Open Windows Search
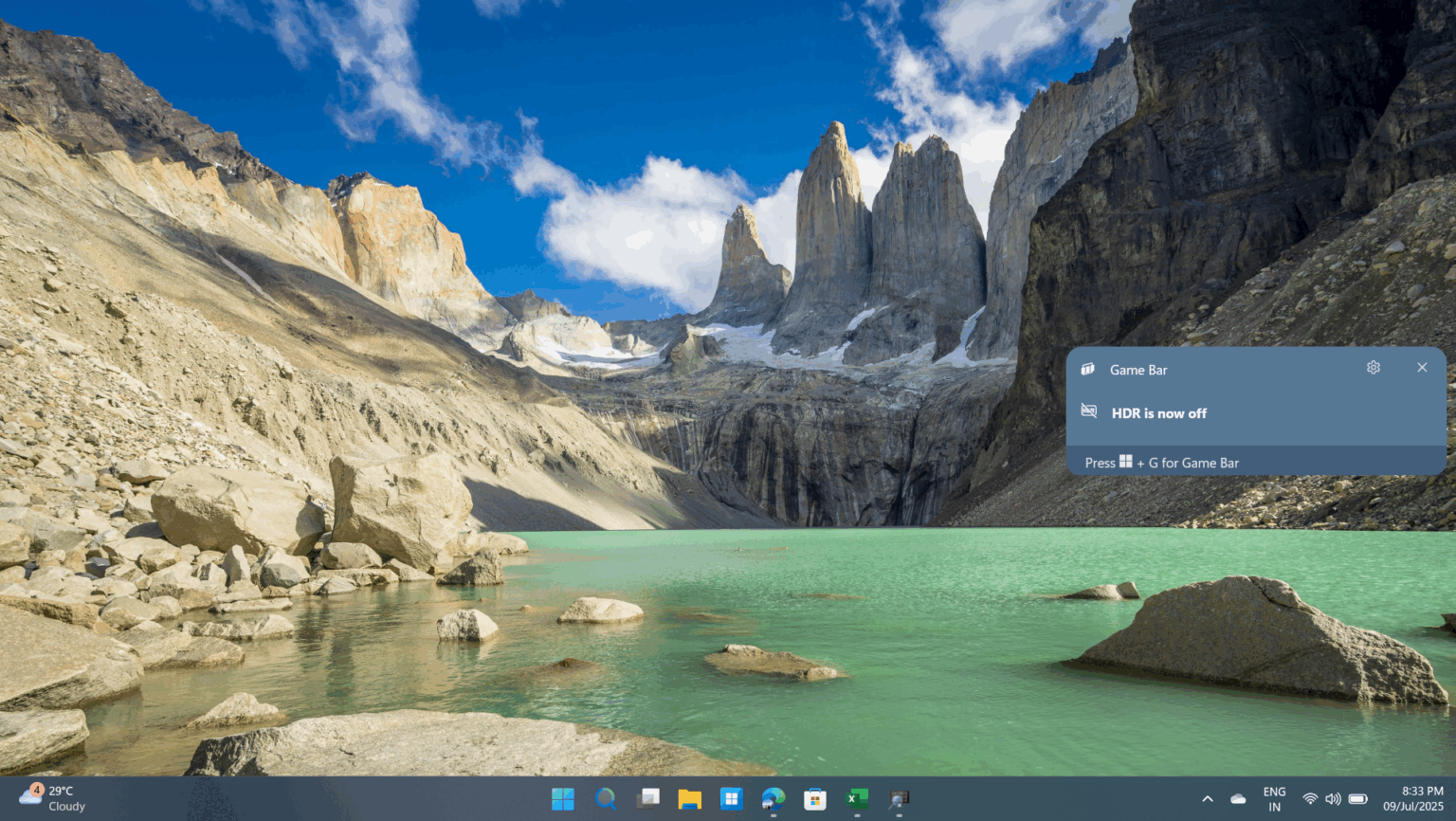 pos(606,799)
